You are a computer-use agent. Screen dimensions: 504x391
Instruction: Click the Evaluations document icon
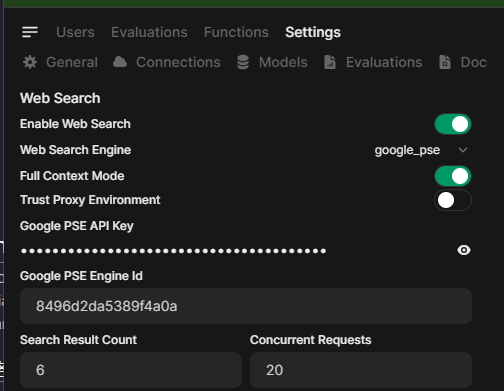coord(330,62)
